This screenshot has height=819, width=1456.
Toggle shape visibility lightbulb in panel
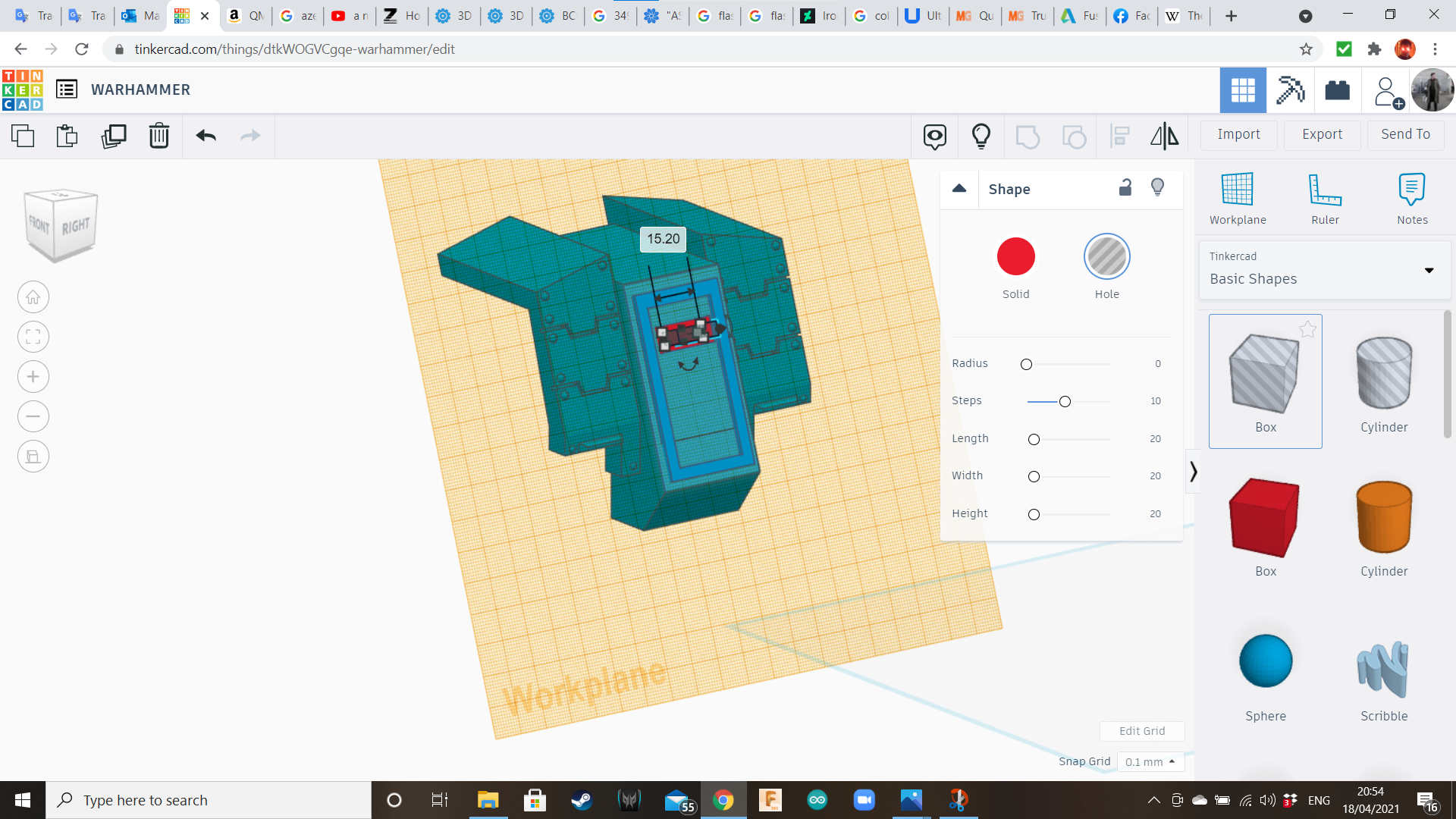pos(1157,187)
